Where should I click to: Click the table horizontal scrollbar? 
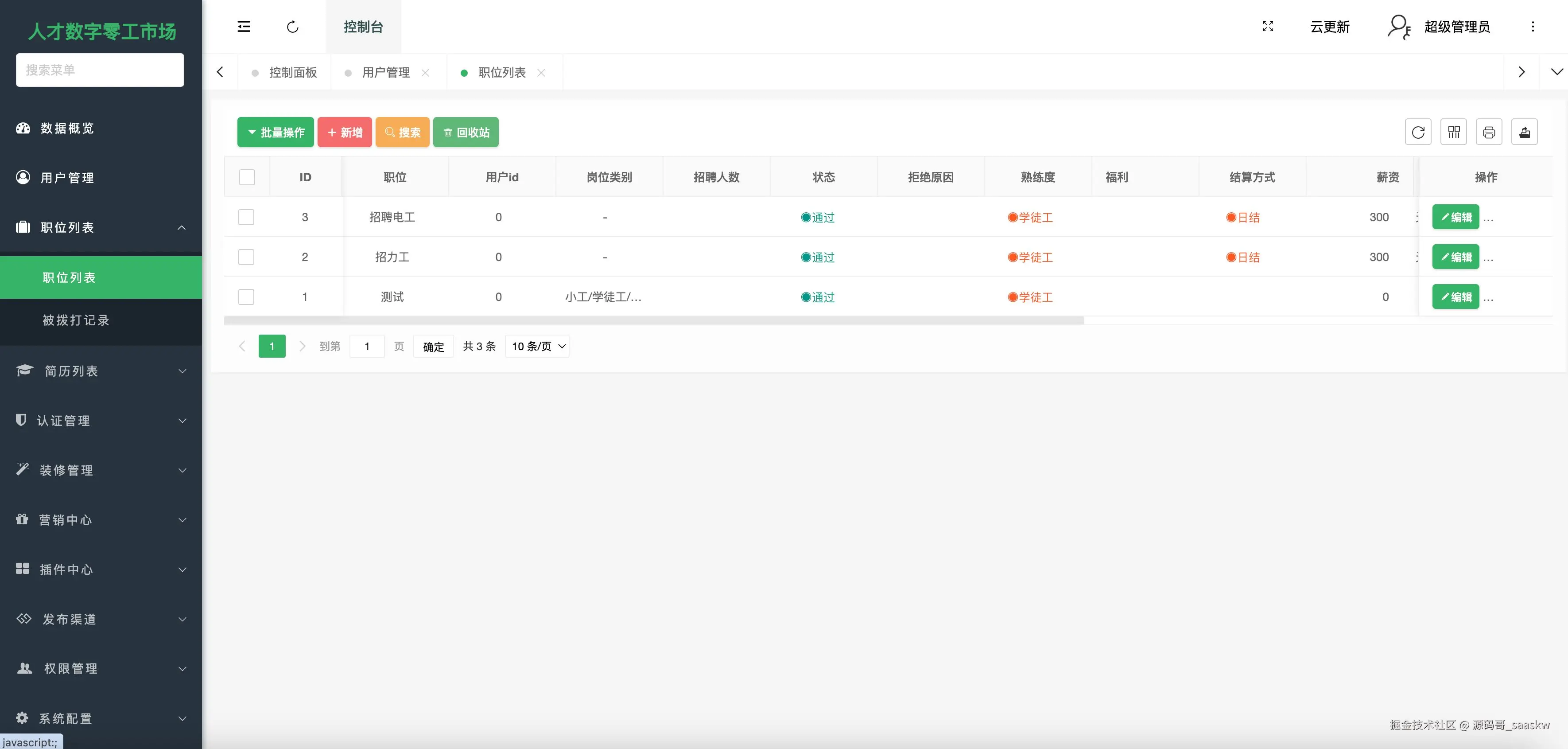[654, 320]
